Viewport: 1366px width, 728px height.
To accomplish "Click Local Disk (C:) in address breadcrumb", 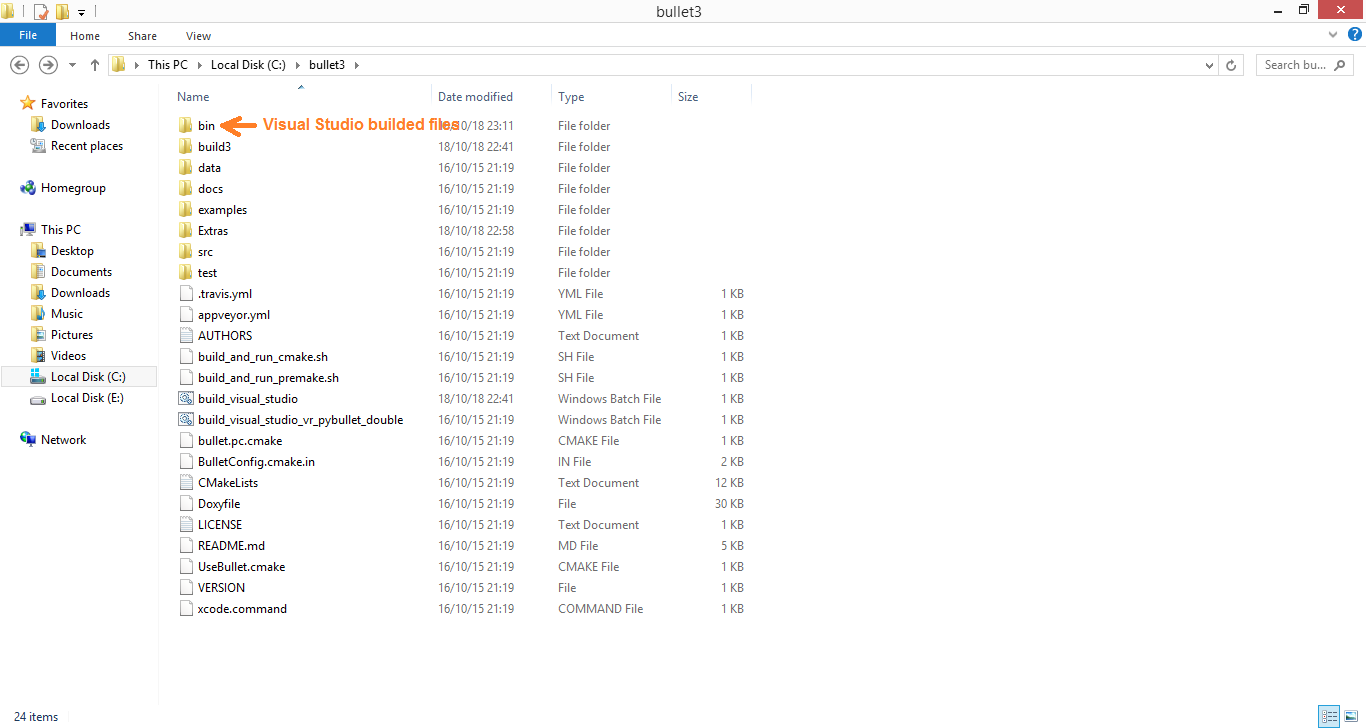I will coord(248,65).
